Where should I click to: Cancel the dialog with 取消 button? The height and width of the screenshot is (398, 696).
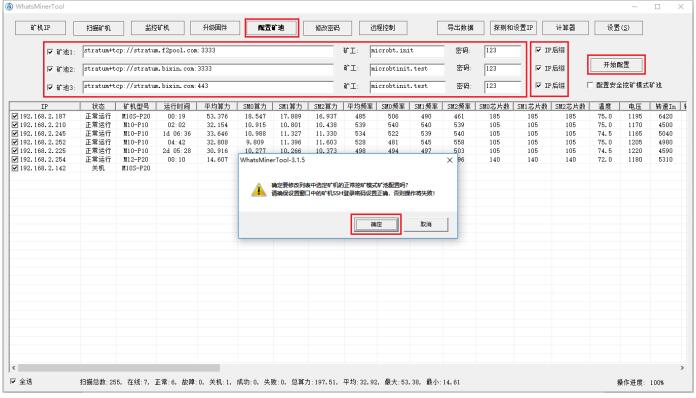426,224
